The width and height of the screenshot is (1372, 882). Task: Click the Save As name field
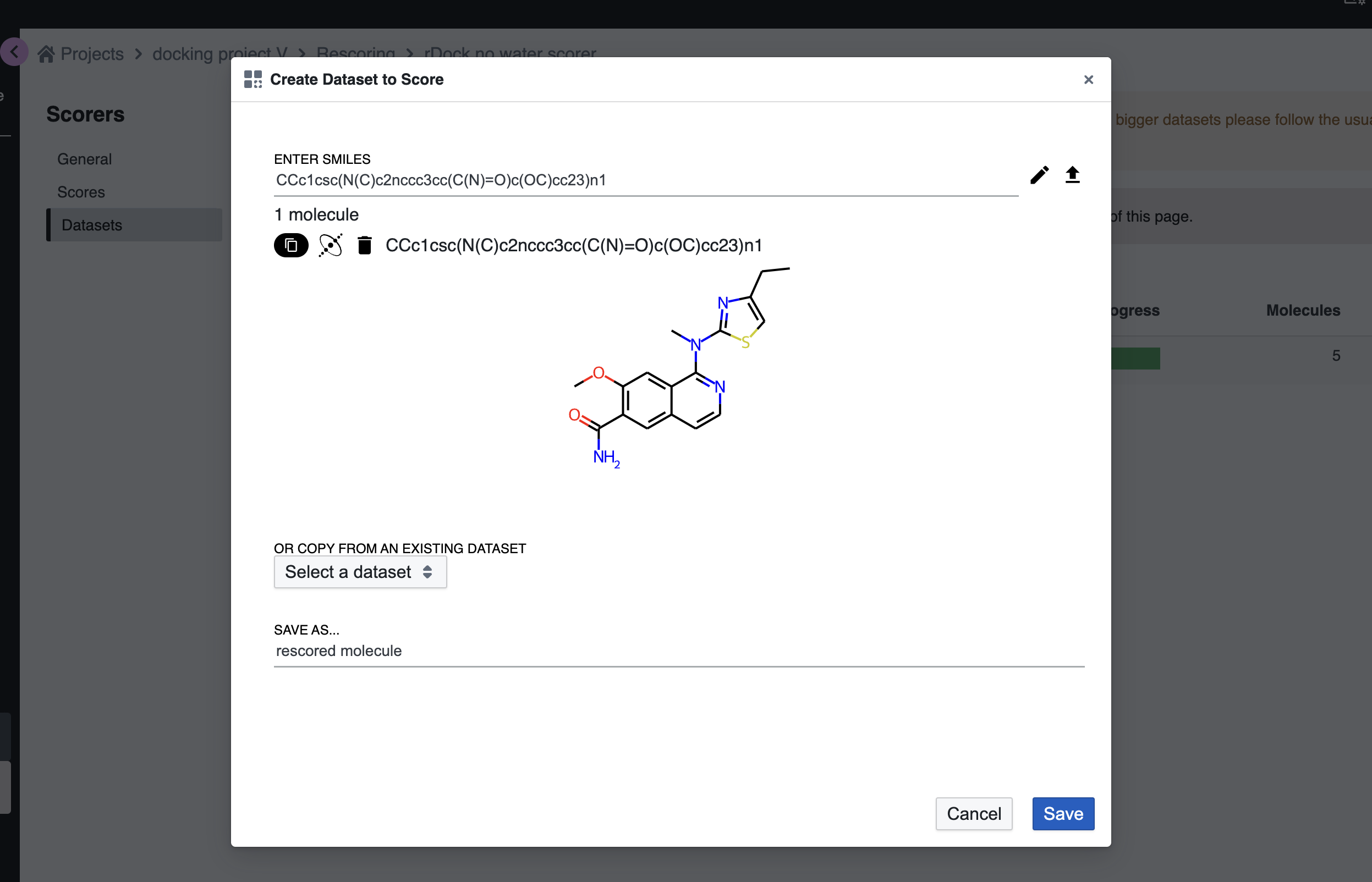coord(678,651)
